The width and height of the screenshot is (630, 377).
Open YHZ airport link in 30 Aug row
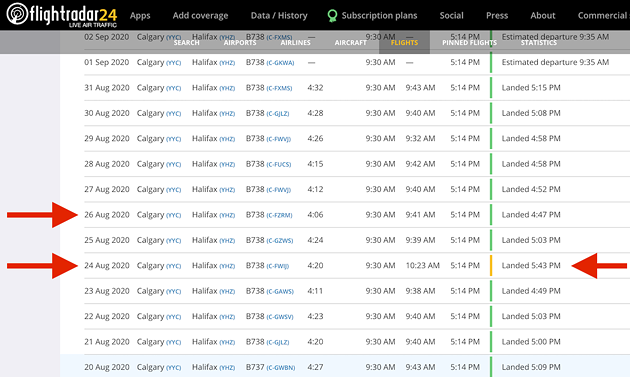(x=227, y=114)
